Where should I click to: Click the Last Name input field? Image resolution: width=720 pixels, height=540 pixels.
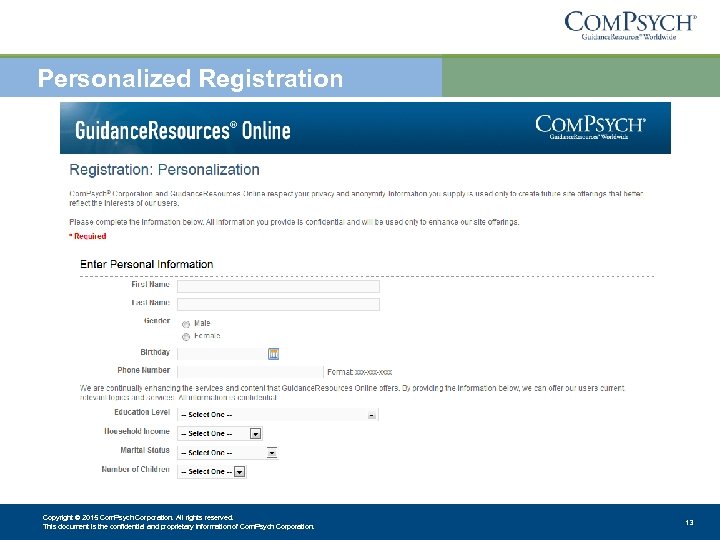278,304
